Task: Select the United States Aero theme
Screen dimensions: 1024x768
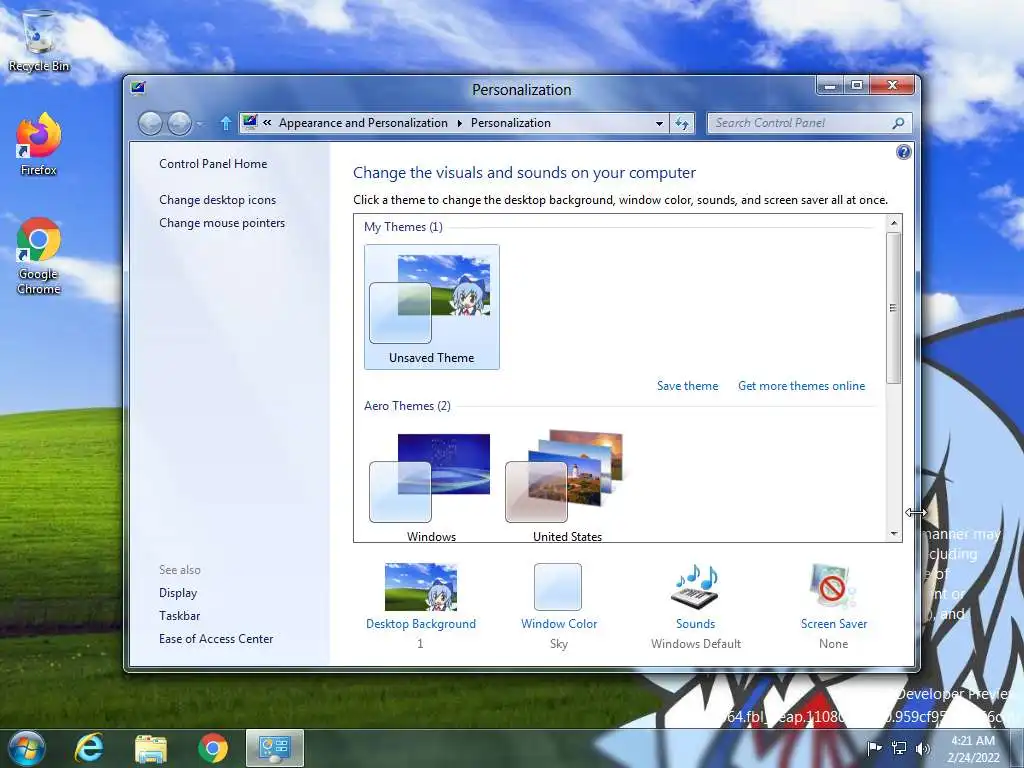Action: pyautogui.click(x=568, y=486)
